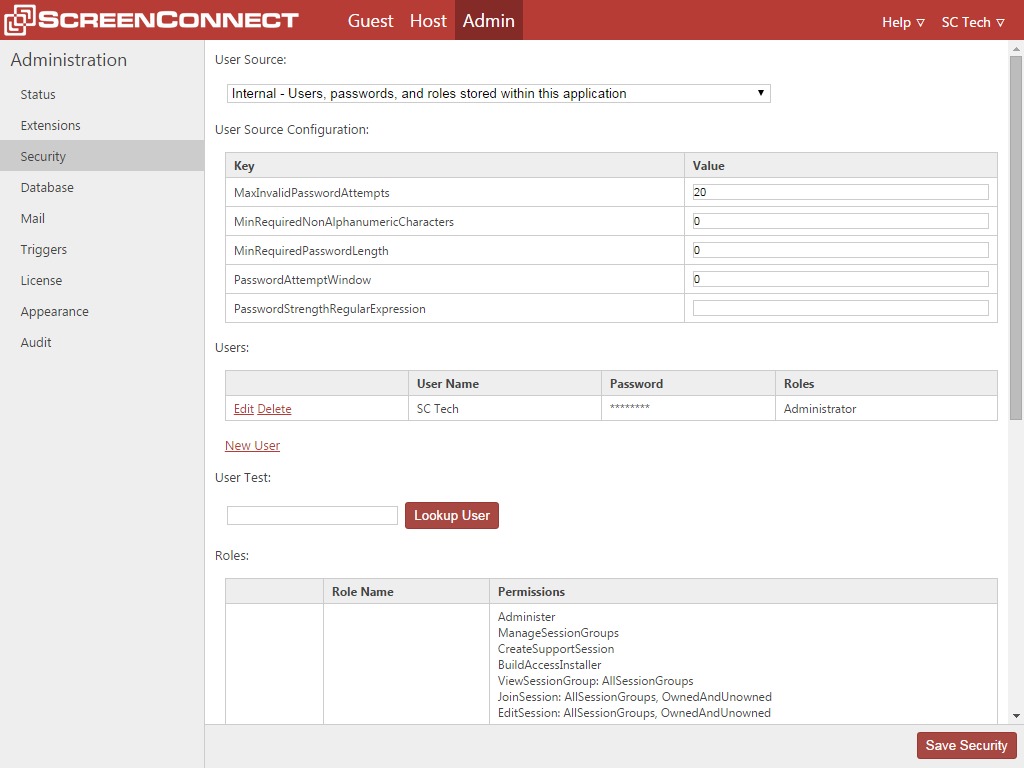Edit the SC Tech user
This screenshot has width=1024, height=768.
click(243, 408)
